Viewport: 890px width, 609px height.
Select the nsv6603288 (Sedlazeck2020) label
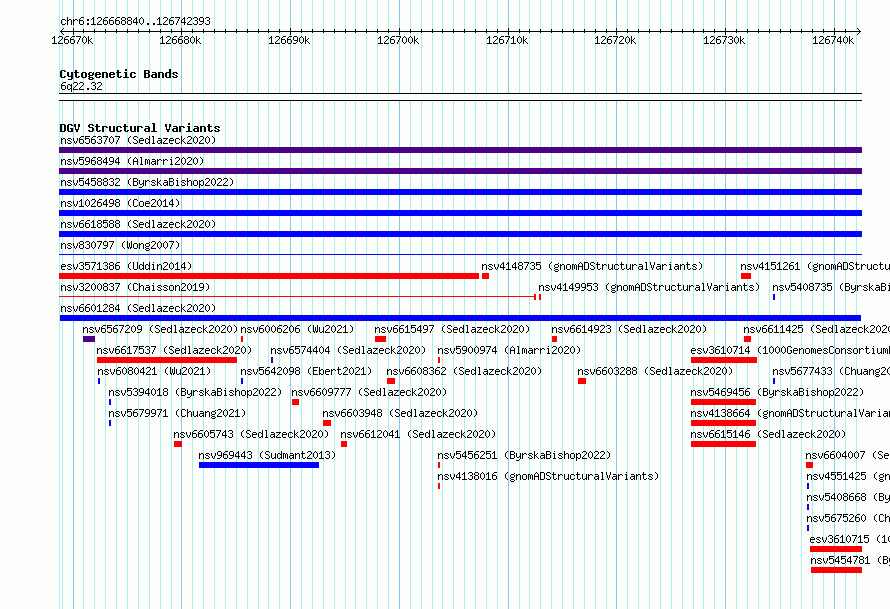click(x=656, y=371)
